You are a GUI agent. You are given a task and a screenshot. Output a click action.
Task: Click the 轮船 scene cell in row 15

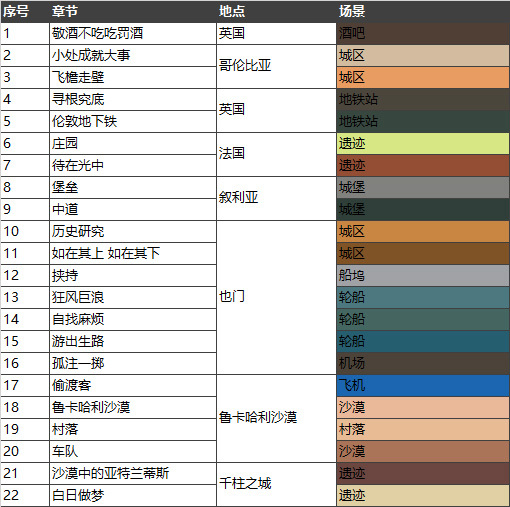pyautogui.click(x=423, y=341)
